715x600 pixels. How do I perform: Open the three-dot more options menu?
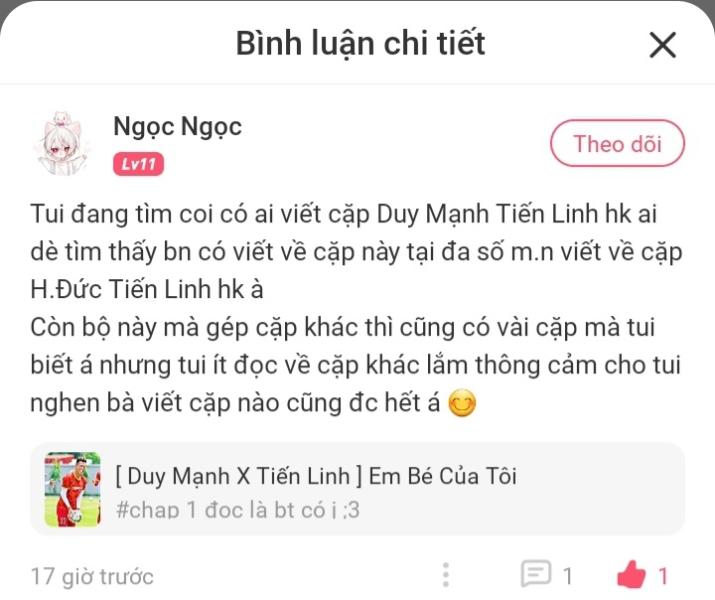coord(446,575)
